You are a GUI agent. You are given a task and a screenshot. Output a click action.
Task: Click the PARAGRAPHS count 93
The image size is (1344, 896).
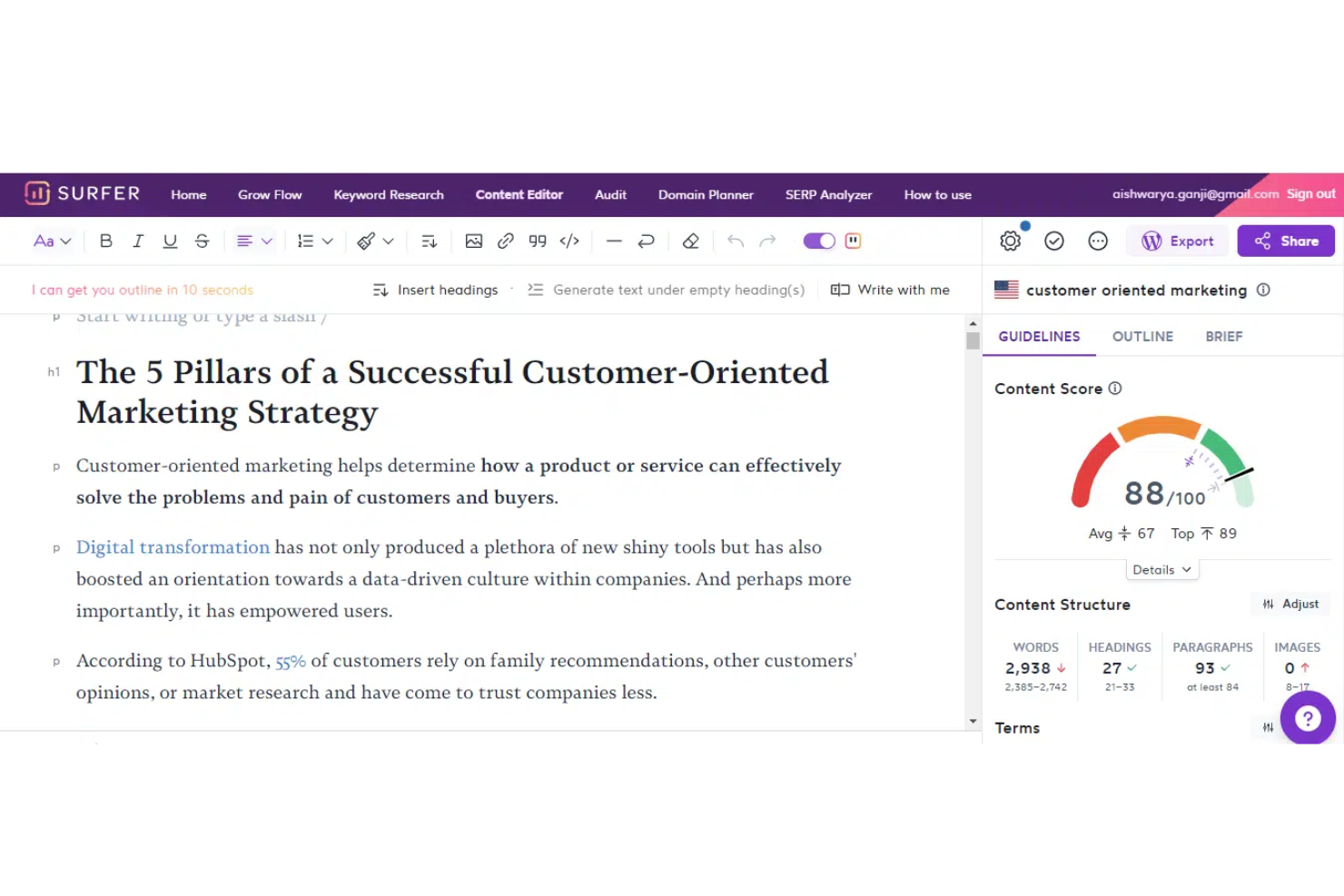pyautogui.click(x=1205, y=668)
